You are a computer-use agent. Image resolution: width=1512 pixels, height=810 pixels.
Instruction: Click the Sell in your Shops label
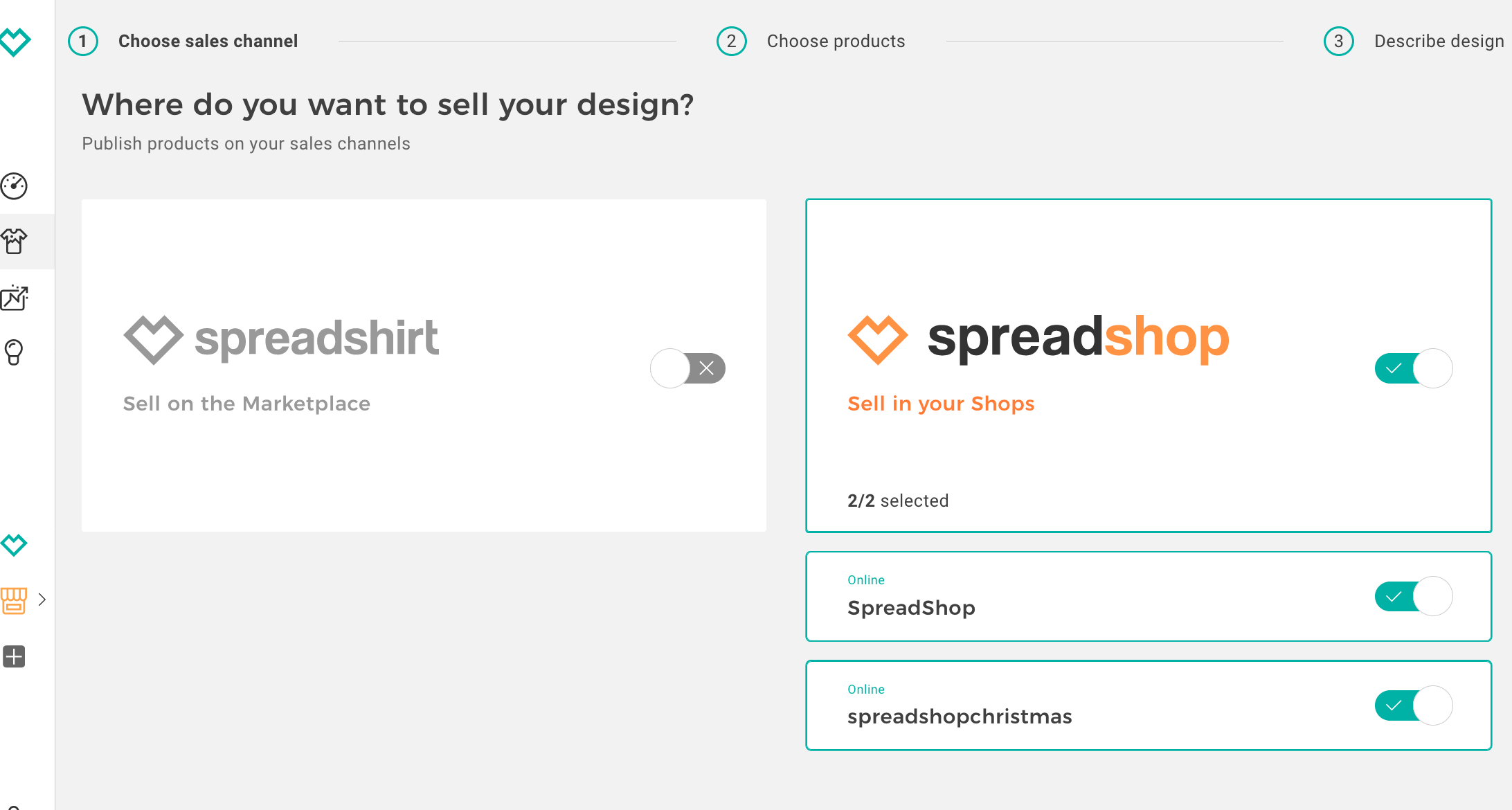[941, 404]
